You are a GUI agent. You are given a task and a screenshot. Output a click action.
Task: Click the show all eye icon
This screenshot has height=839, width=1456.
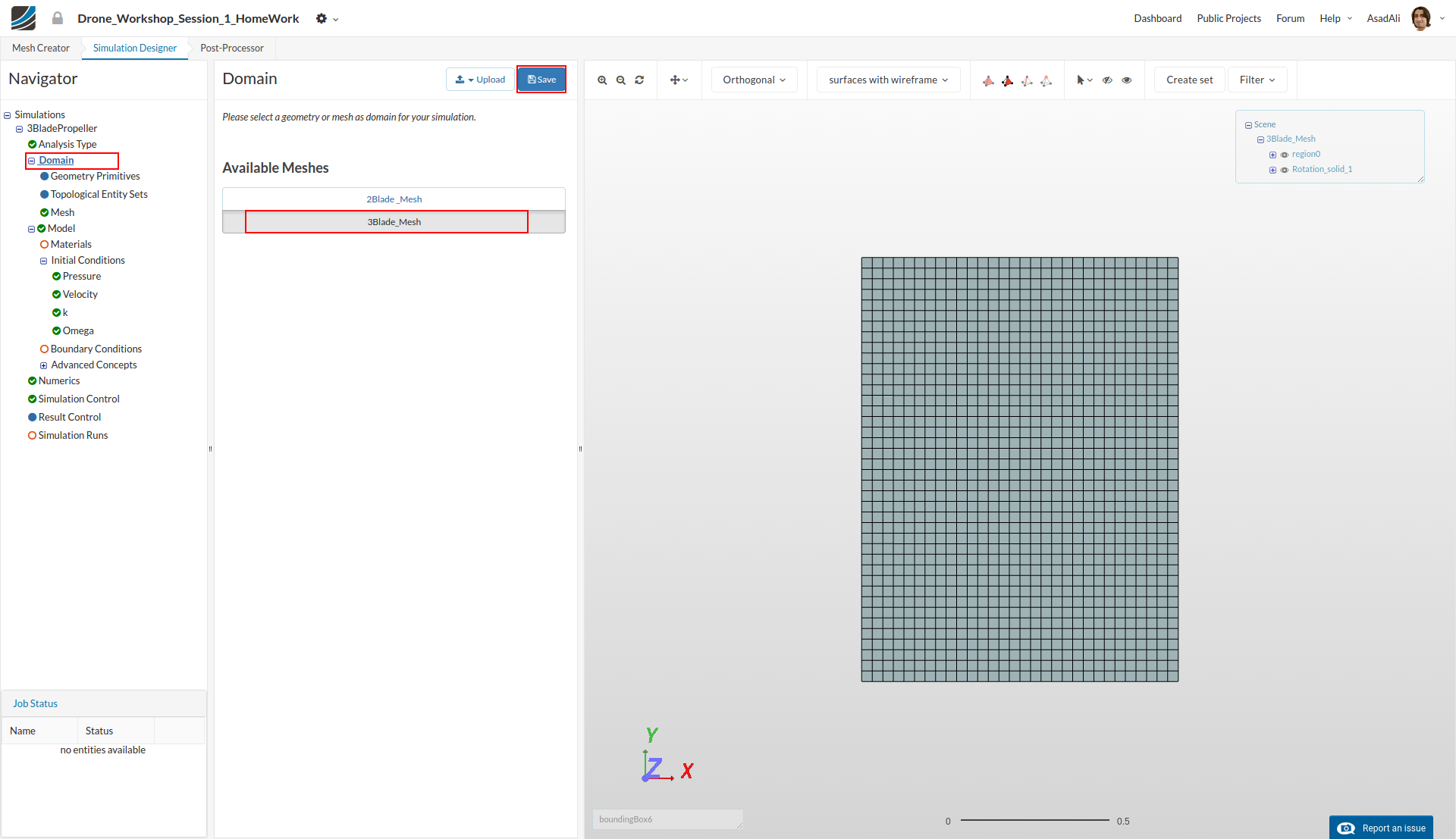click(1127, 80)
